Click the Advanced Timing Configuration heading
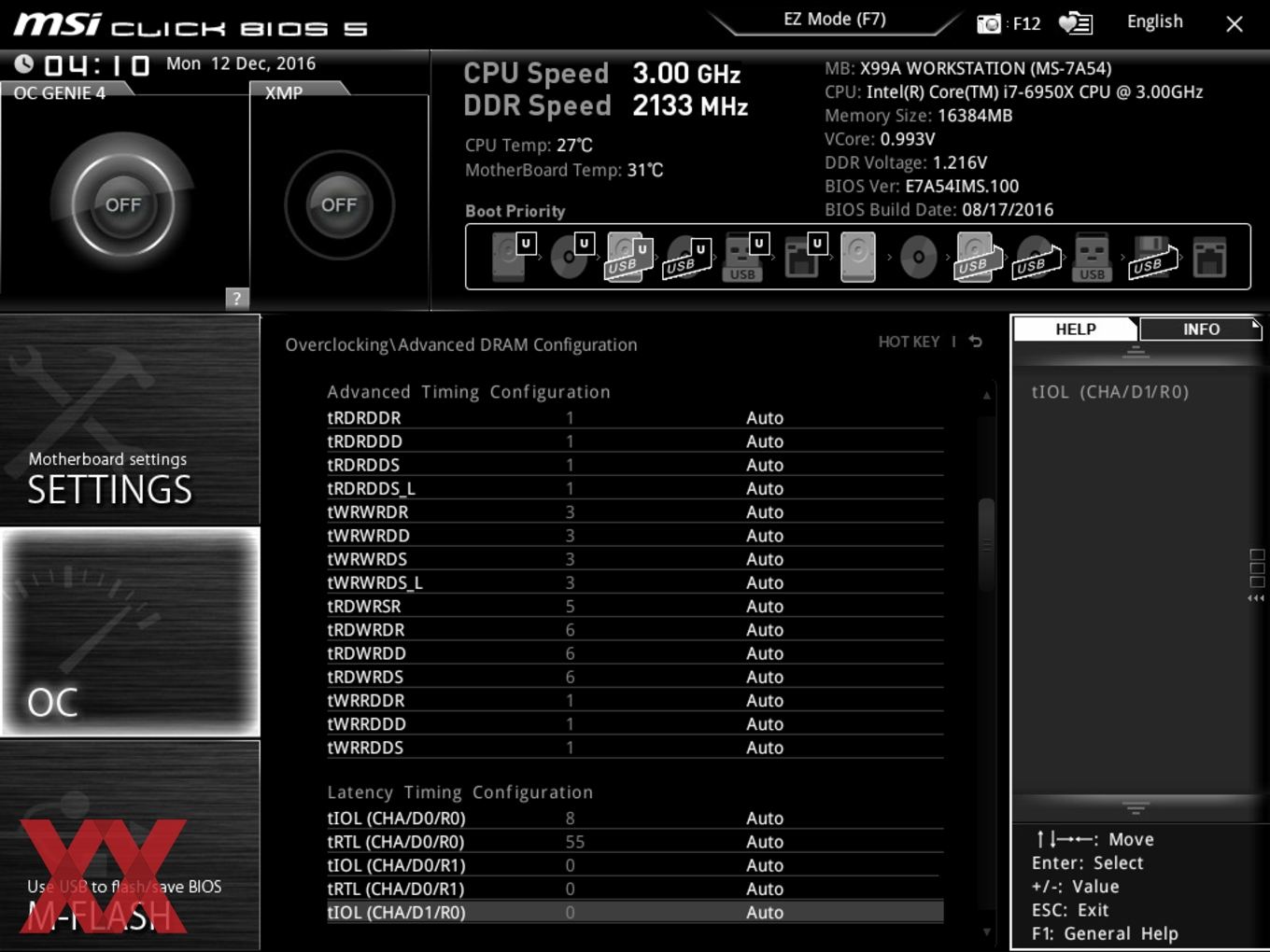The image size is (1270, 952). coord(469,392)
